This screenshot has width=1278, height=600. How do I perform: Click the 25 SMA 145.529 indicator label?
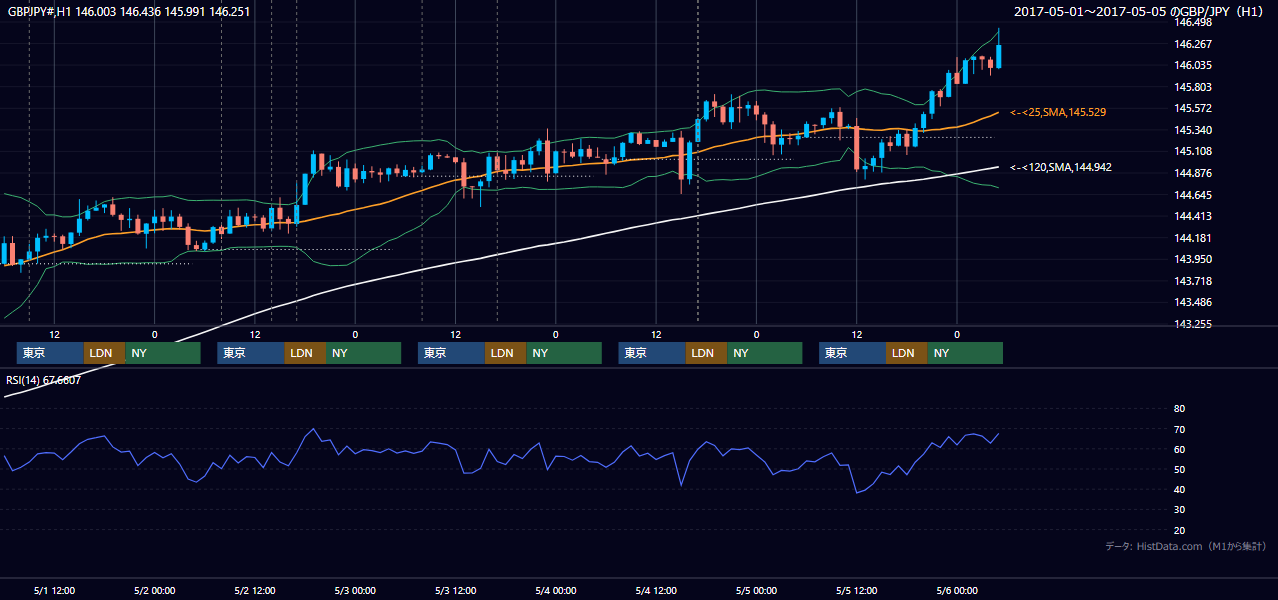click(1058, 112)
